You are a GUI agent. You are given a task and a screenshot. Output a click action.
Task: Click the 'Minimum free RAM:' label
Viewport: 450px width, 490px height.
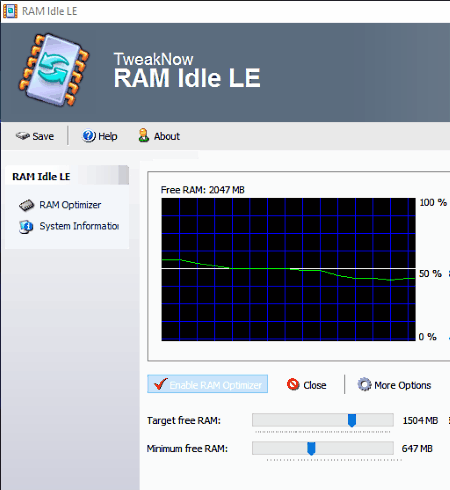(x=187, y=449)
